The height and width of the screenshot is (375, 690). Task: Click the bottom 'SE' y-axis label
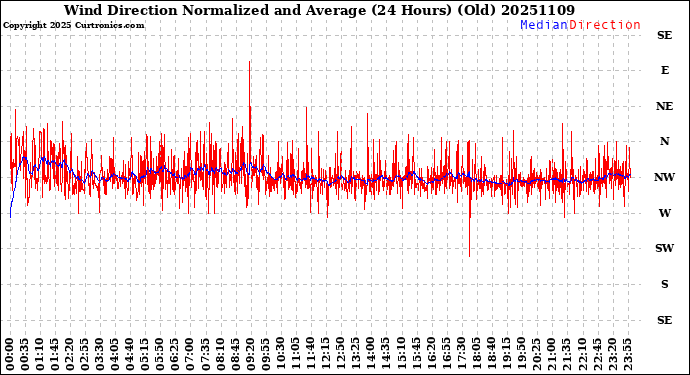tap(664, 320)
